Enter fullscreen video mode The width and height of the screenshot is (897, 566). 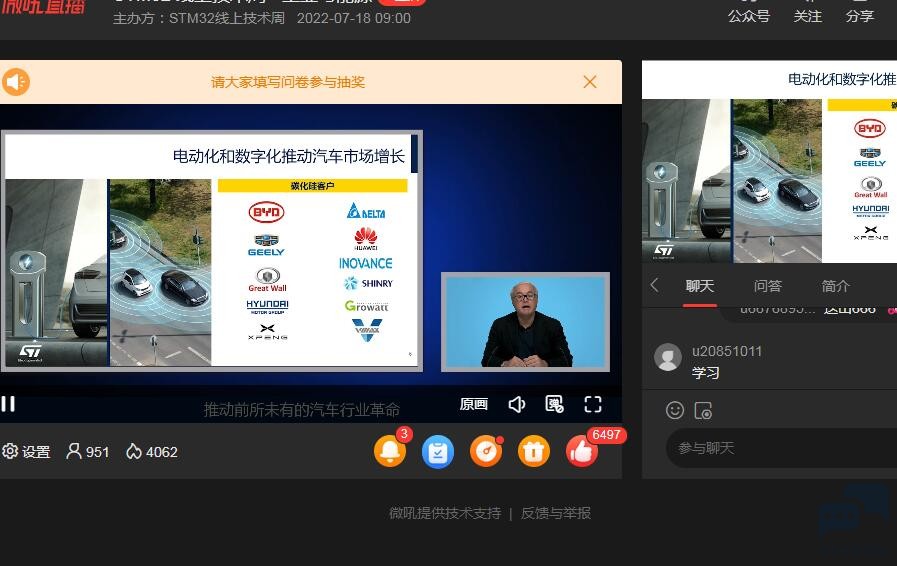[x=593, y=405]
